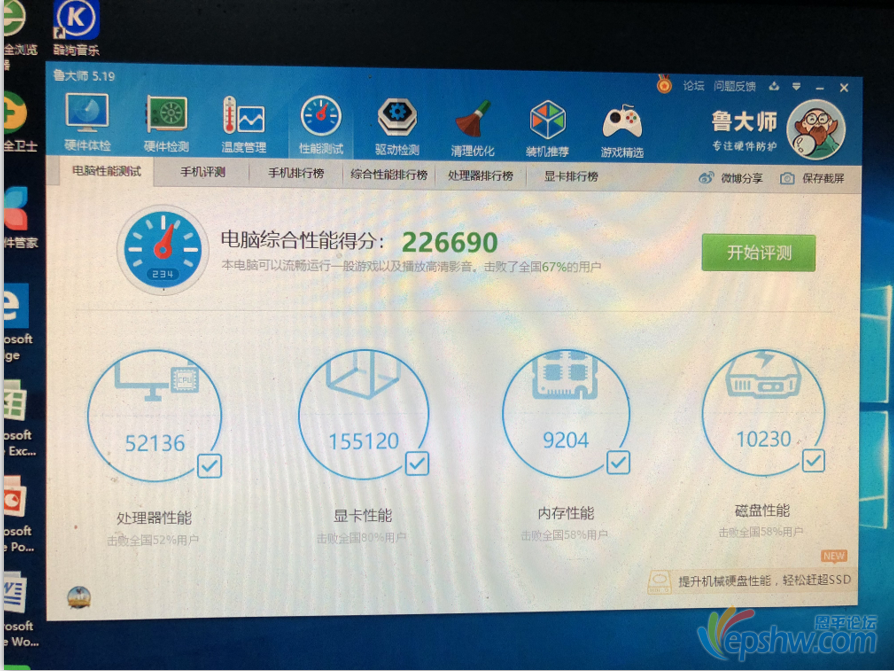Click the 显卡性能 label

pyautogui.click(x=363, y=516)
